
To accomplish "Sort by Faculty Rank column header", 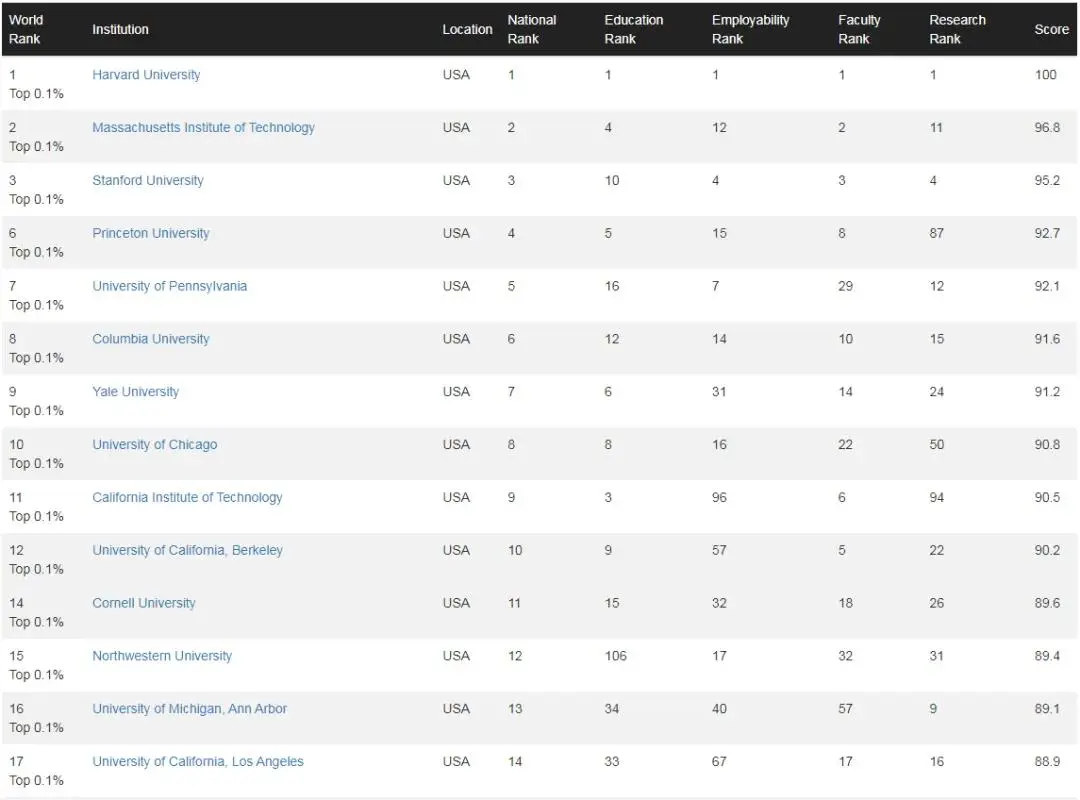I will (859, 29).
